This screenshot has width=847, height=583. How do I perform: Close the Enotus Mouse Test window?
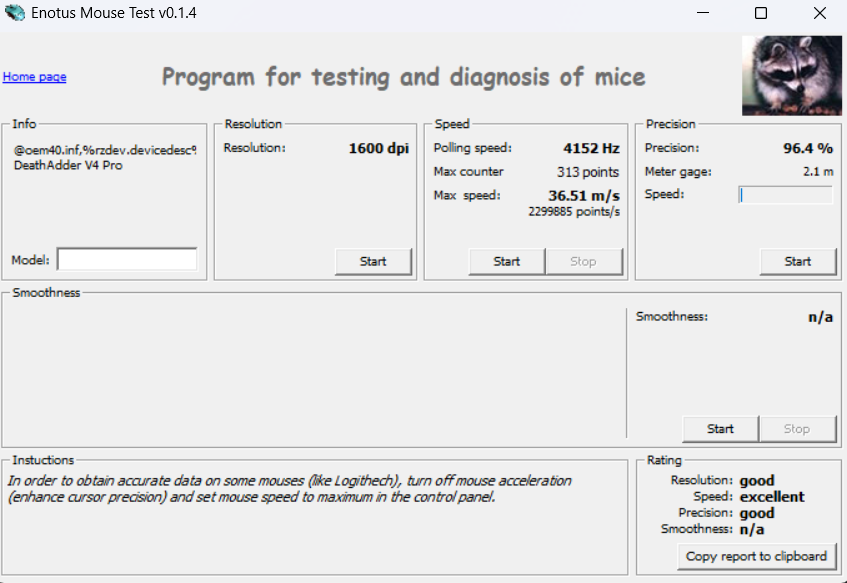point(819,12)
